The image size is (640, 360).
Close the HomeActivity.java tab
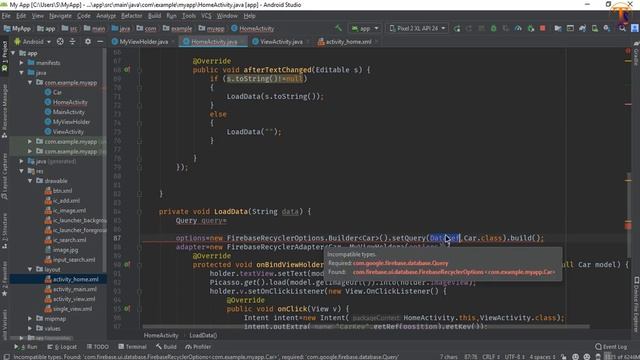pos(242,42)
